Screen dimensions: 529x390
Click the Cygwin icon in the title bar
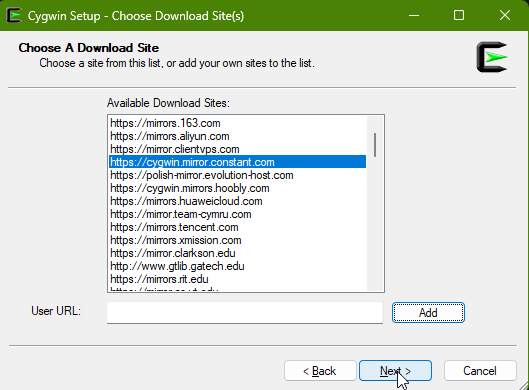point(14,16)
